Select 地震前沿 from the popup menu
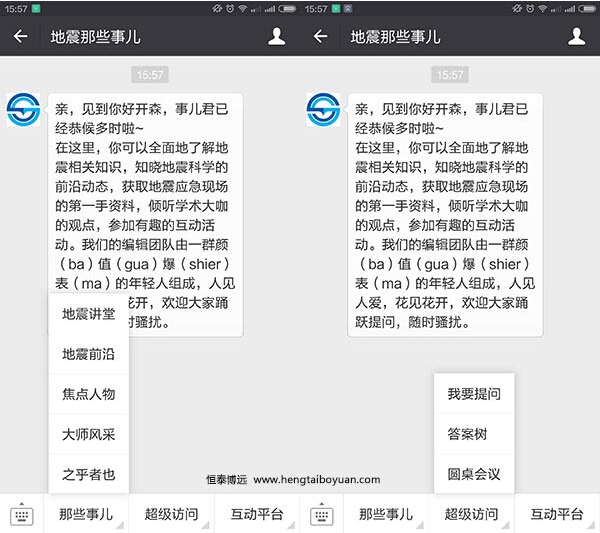 pyautogui.click(x=89, y=354)
